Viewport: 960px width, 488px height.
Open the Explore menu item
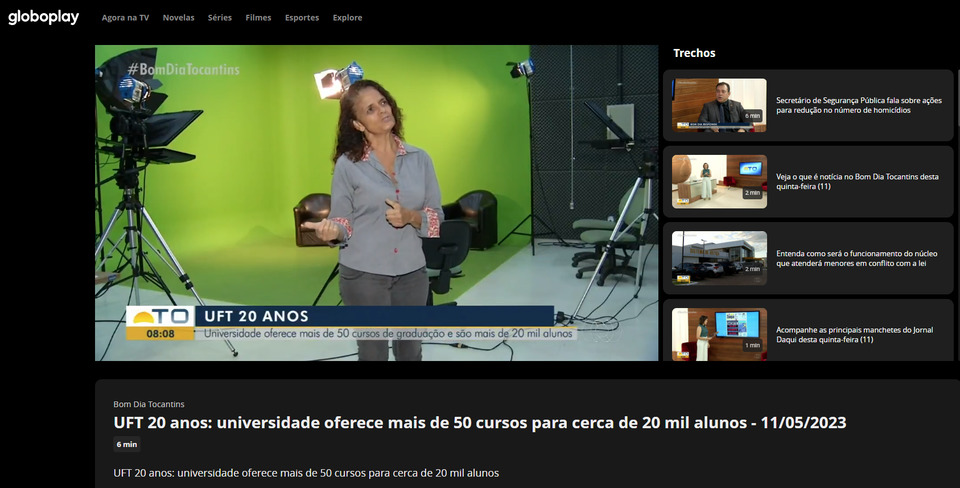[347, 18]
